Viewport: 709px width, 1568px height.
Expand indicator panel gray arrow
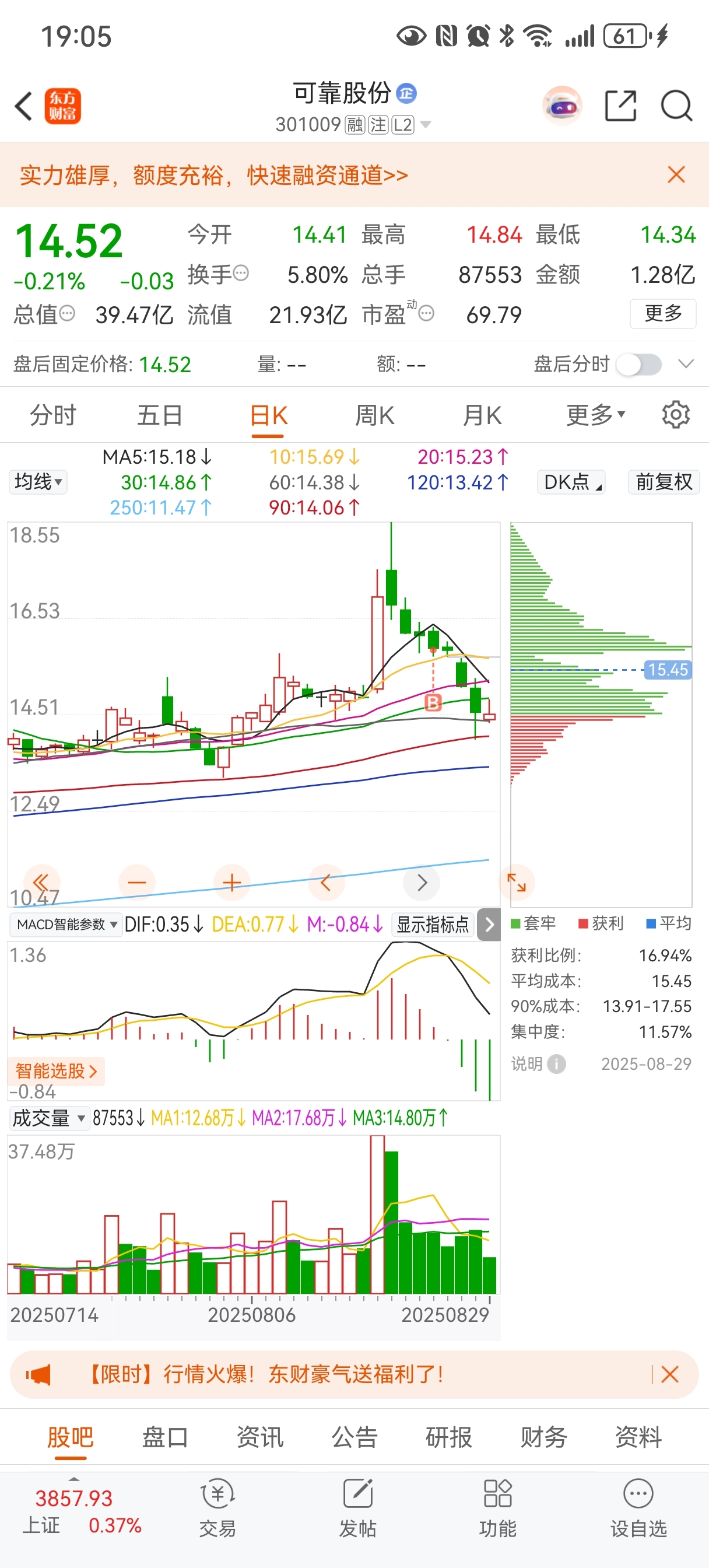(489, 925)
